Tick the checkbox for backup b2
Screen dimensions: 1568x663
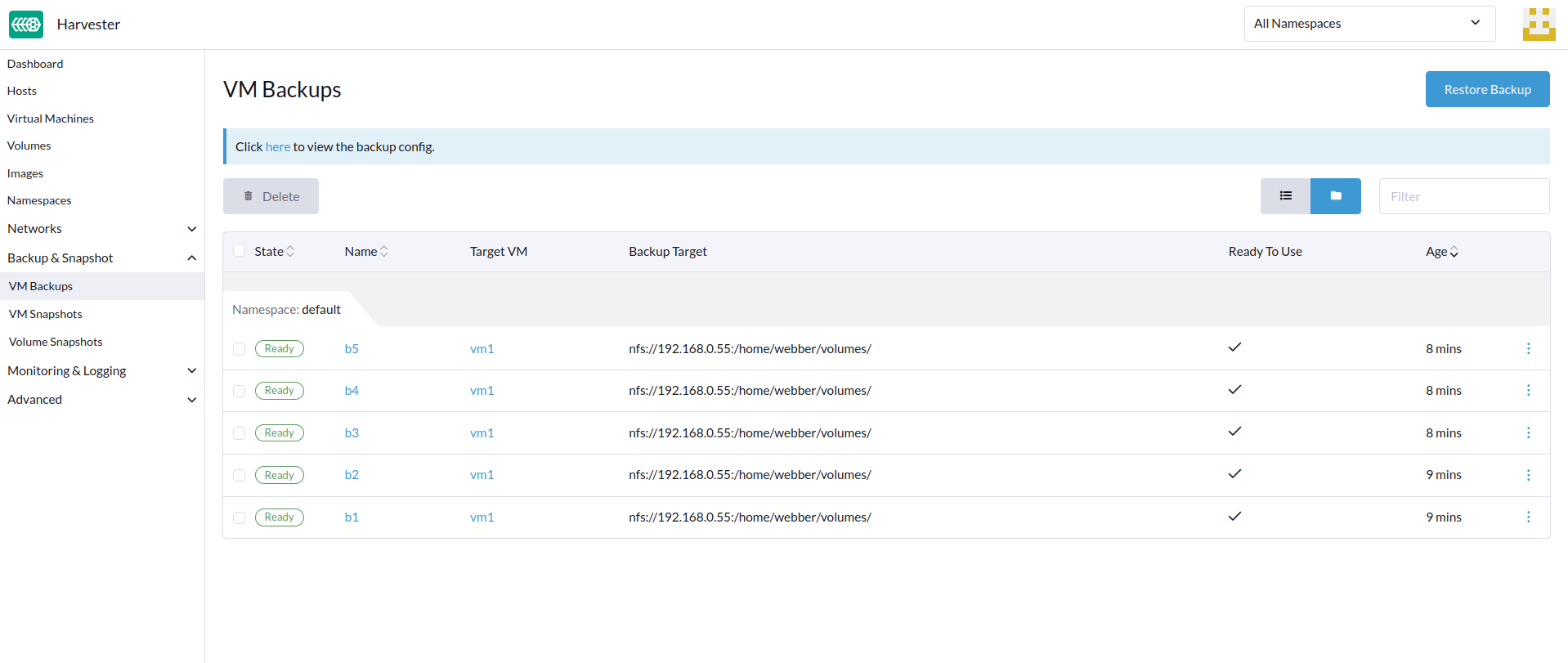(x=240, y=476)
